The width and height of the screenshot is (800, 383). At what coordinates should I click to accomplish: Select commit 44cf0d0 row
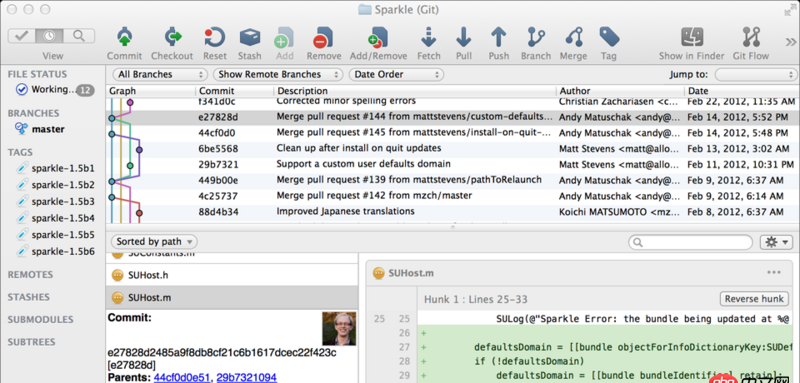coord(452,133)
